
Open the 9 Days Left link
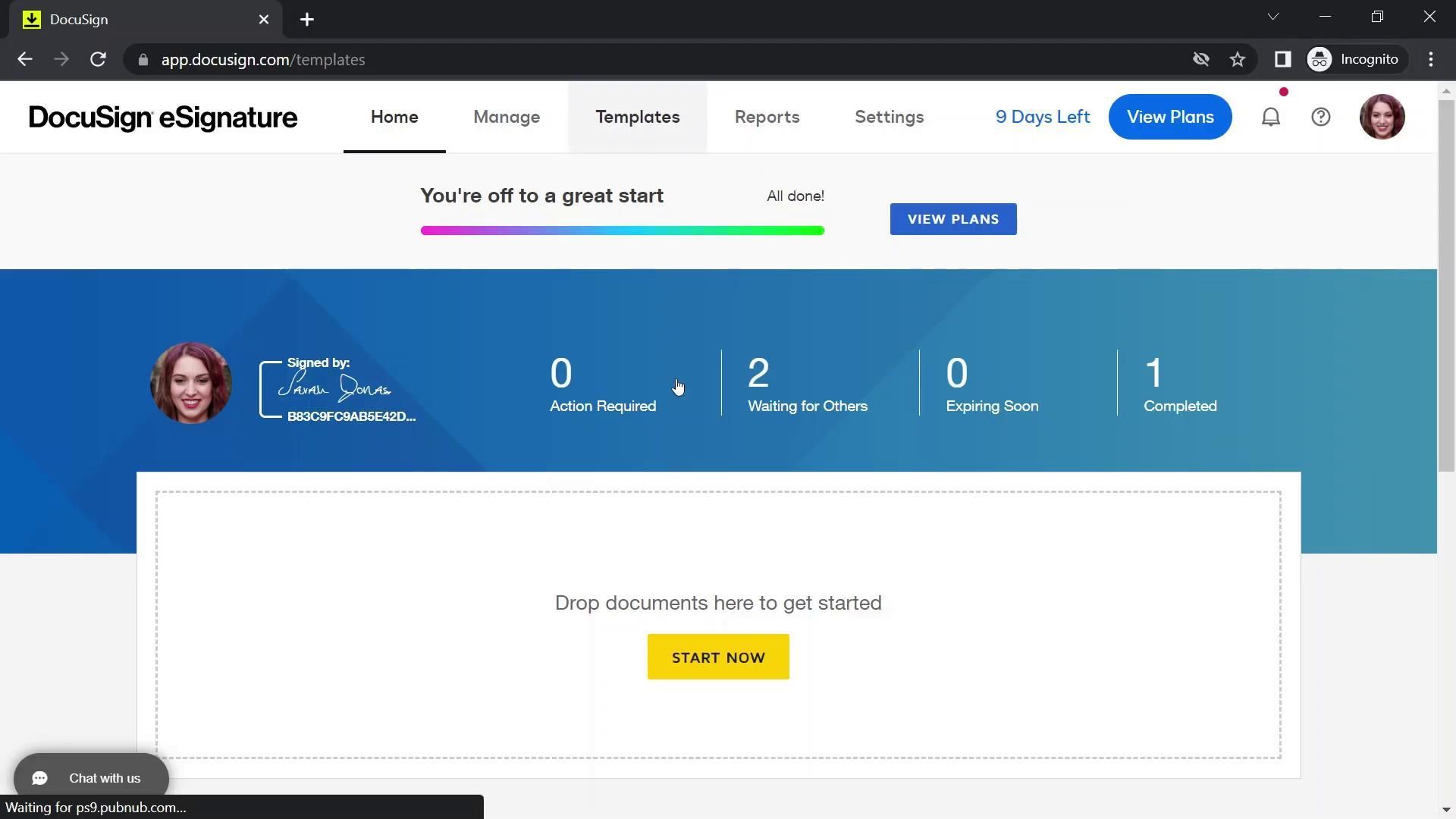pyautogui.click(x=1043, y=117)
